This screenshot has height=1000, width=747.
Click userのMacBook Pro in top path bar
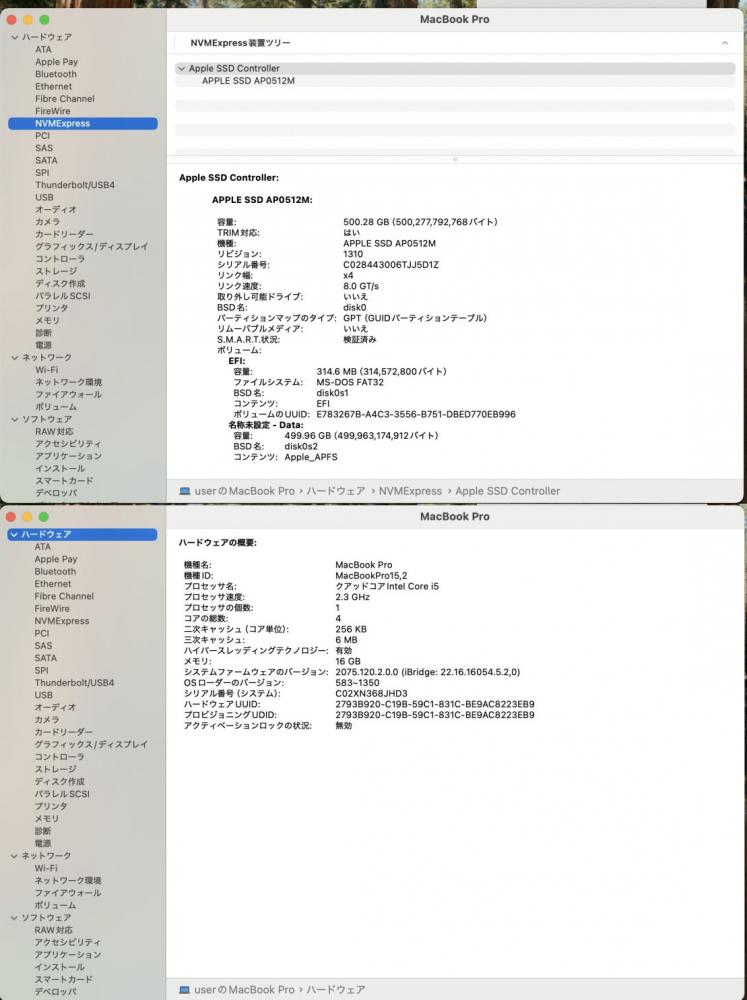point(244,491)
